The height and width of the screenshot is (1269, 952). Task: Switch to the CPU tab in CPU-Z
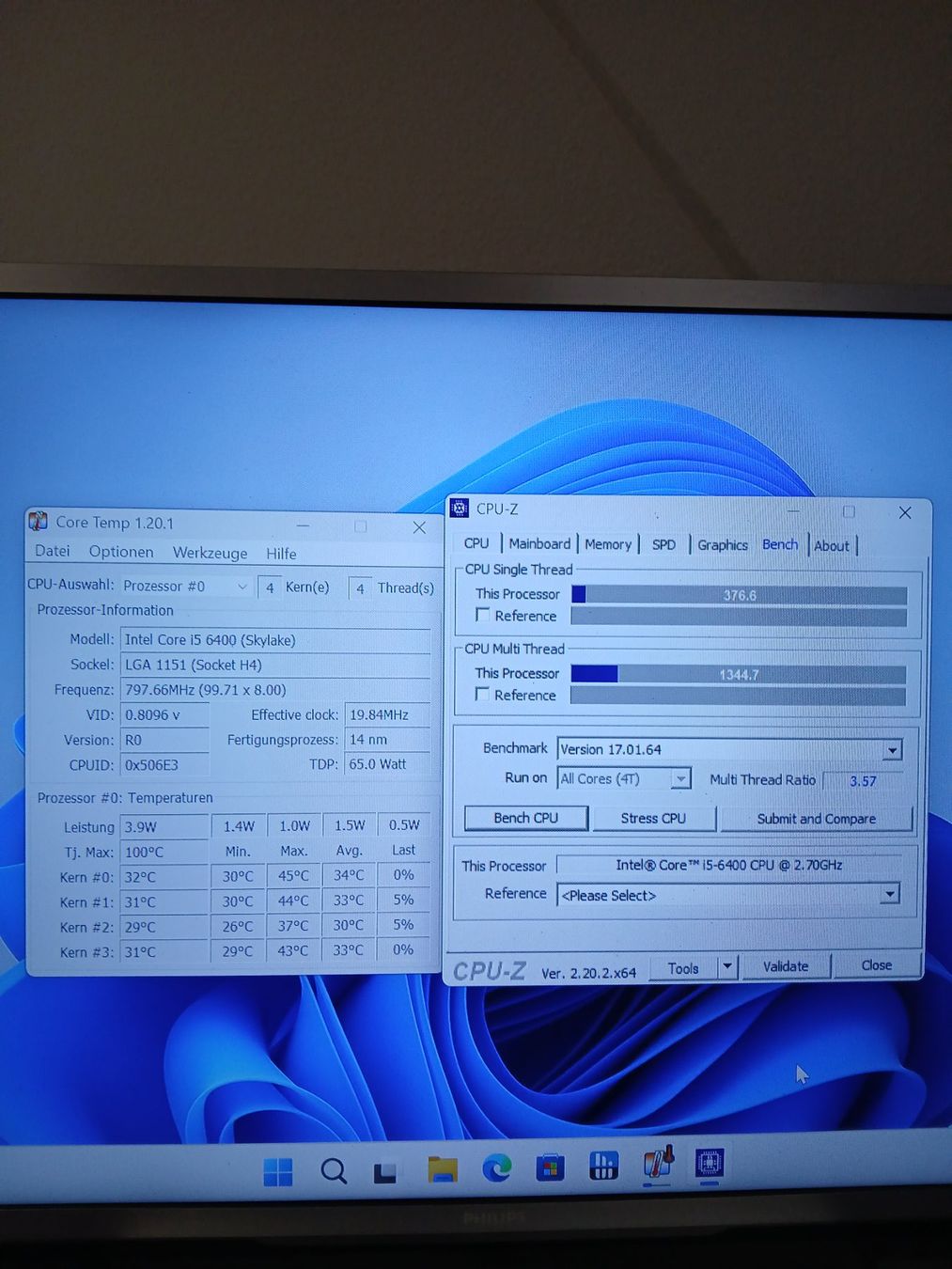point(476,543)
